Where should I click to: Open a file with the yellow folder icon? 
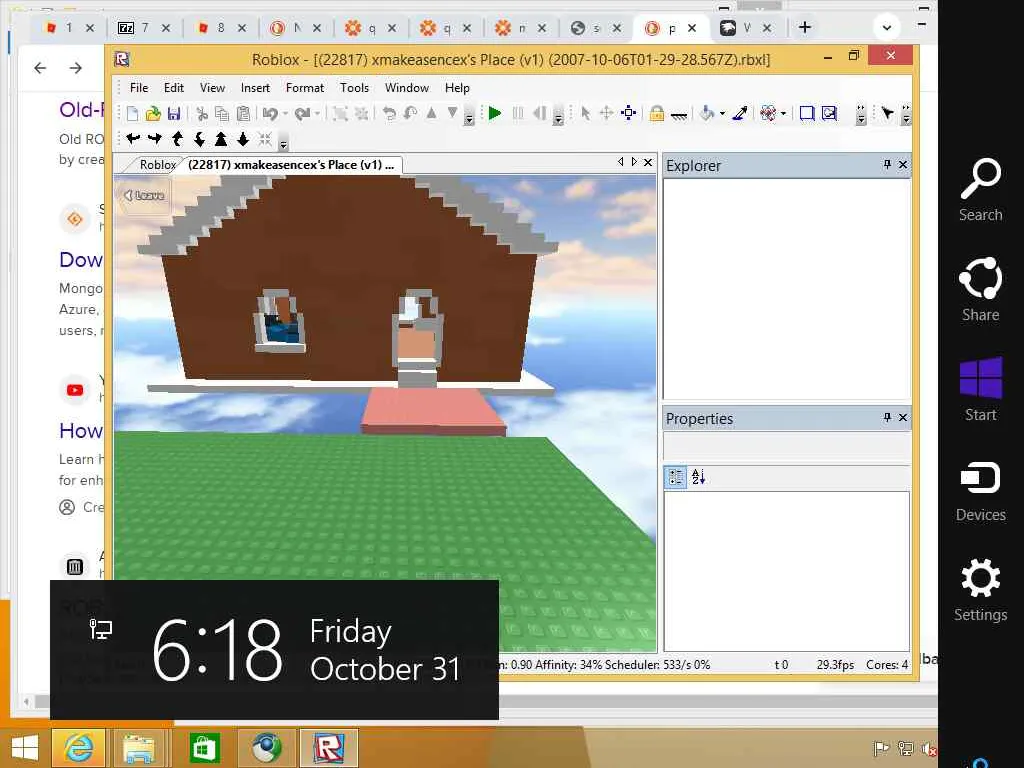(153, 114)
